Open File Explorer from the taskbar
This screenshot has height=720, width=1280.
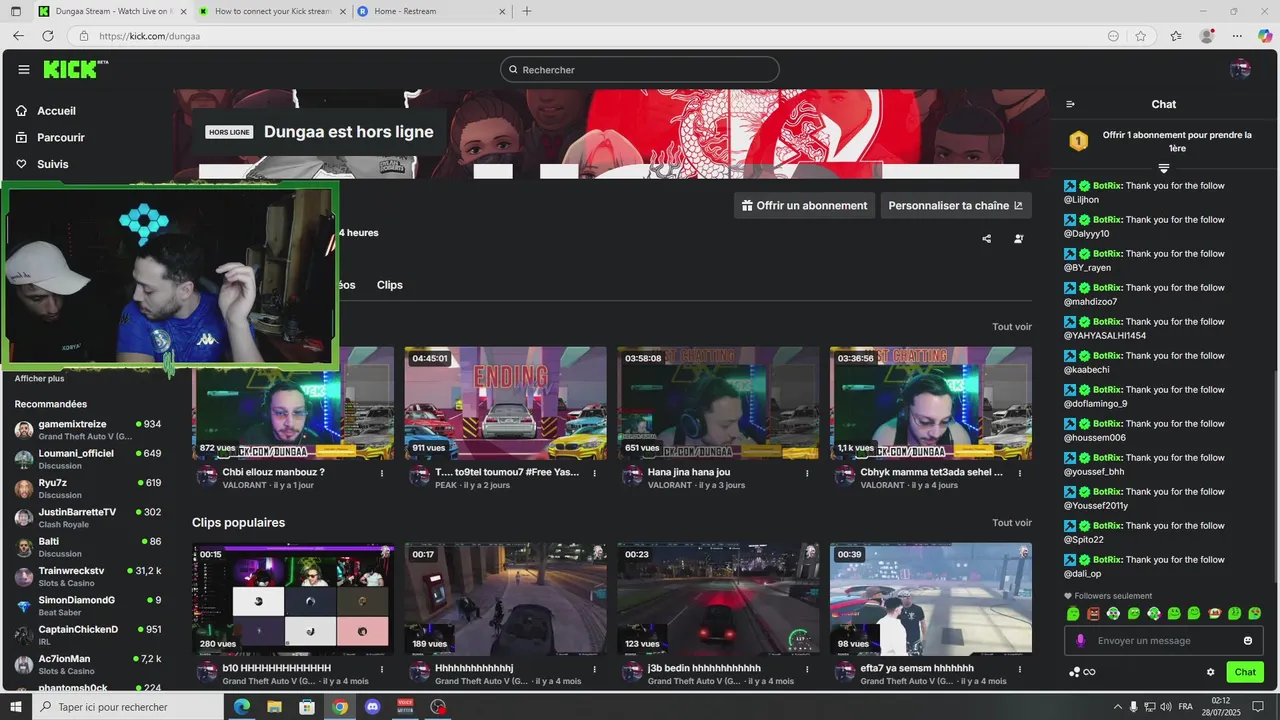tap(274, 707)
